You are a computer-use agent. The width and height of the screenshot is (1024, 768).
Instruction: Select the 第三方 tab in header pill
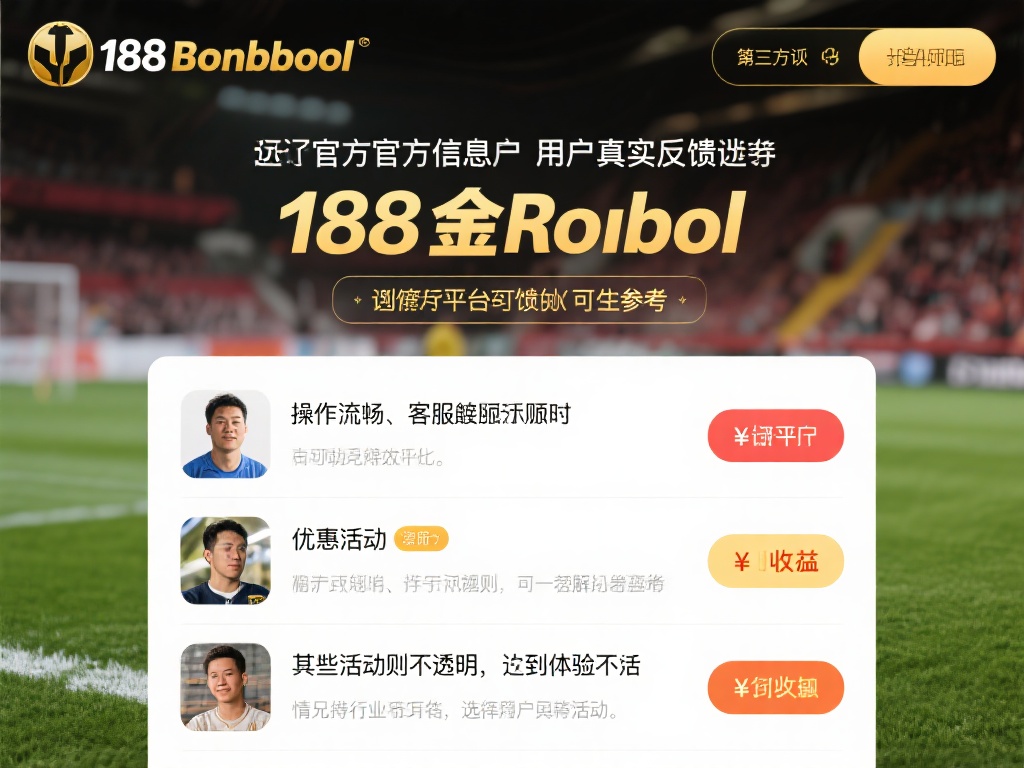772,57
